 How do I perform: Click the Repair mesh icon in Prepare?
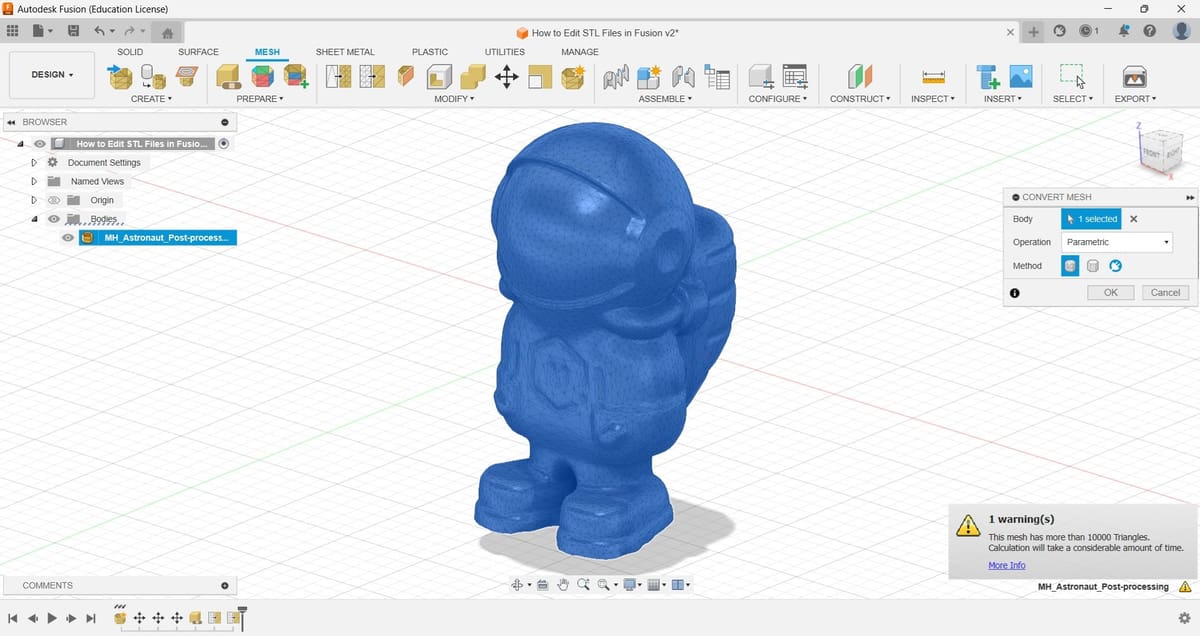pos(229,76)
